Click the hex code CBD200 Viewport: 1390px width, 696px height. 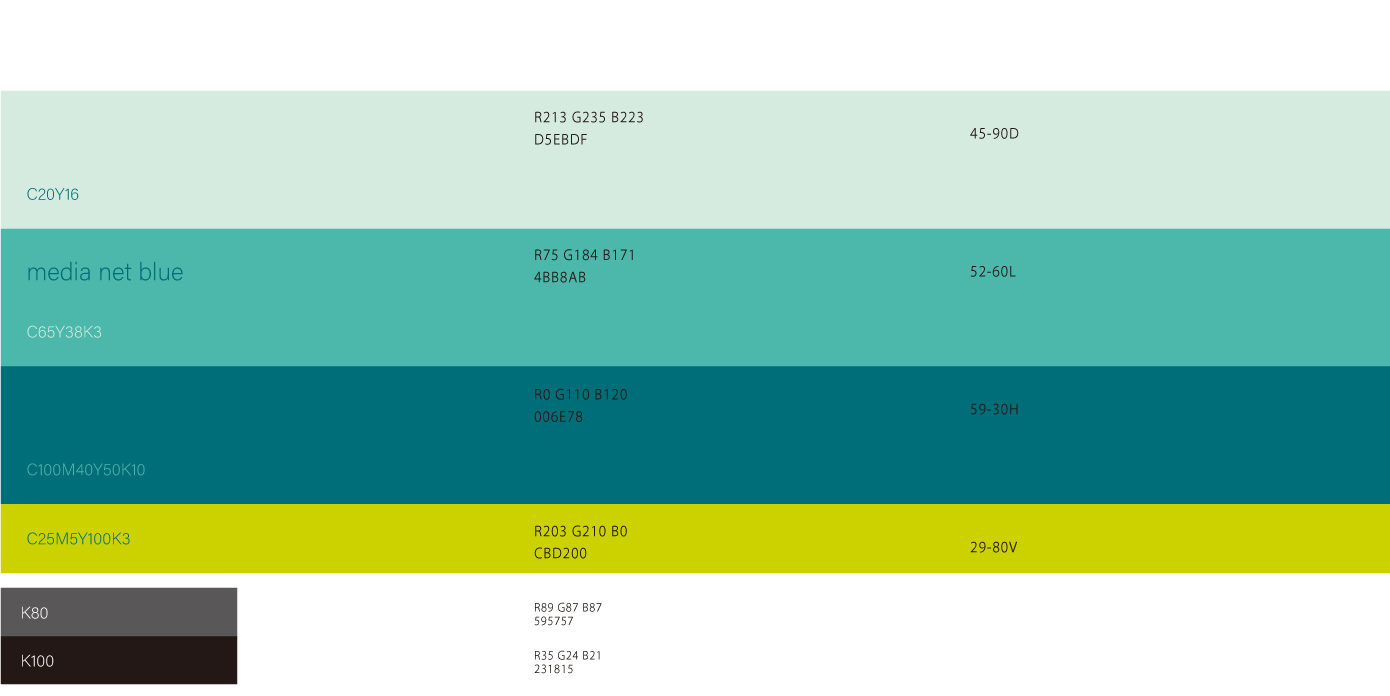561,554
